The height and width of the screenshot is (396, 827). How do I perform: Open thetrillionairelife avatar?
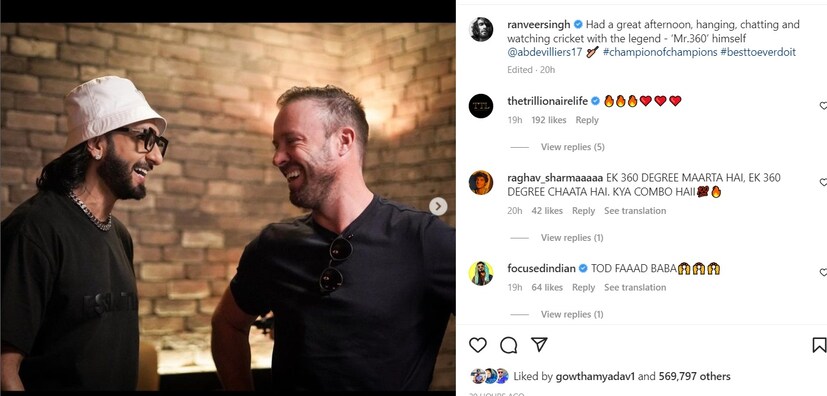tap(481, 105)
